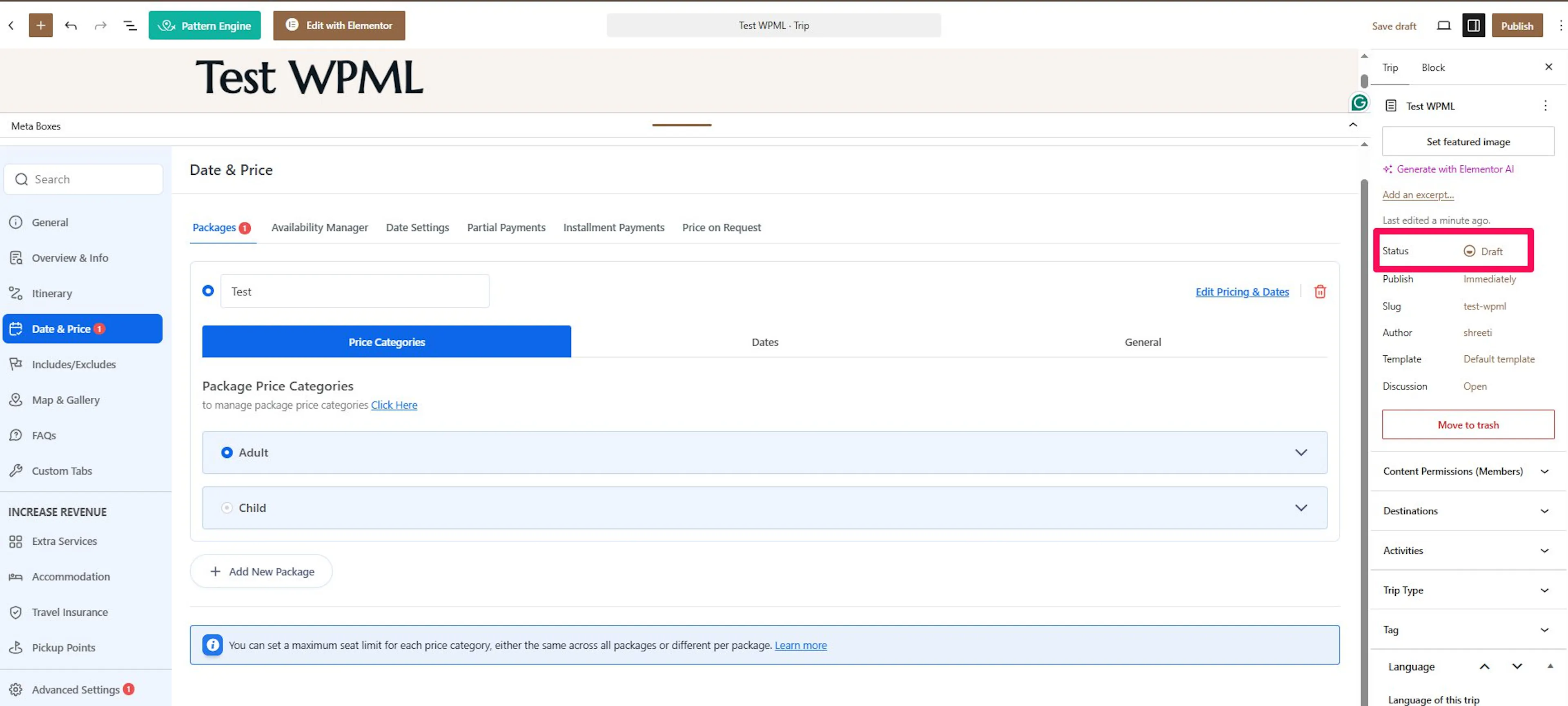
Task: Switch to Availability Manager tab
Action: point(320,227)
